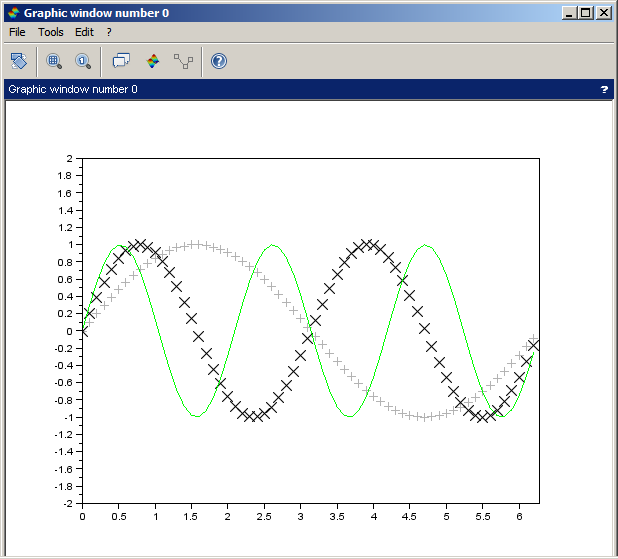
Task: Click the polyline node editing icon
Action: pyautogui.click(x=183, y=61)
